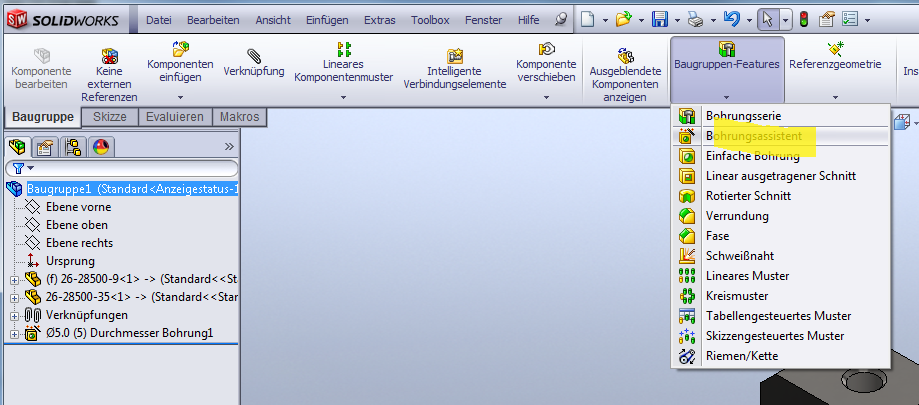919x405 pixels.
Task: Select Ursprung in the feature tree
Action: (x=70, y=261)
